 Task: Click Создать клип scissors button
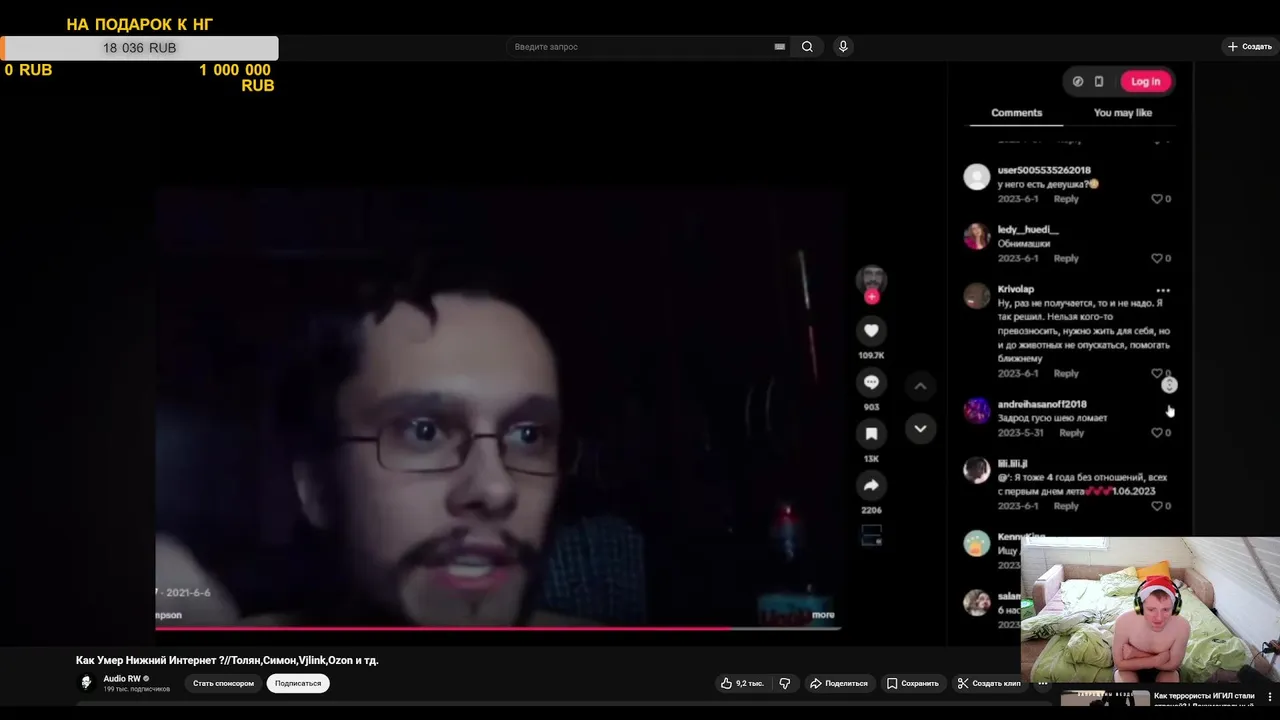click(989, 683)
